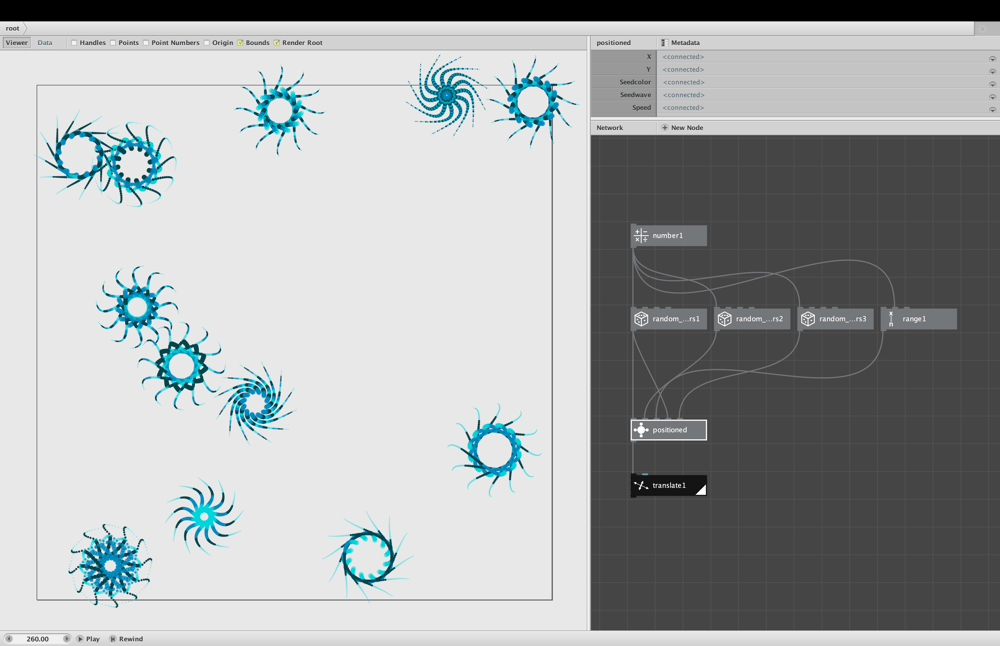
Task: Click the Rewind button label
Action: [131, 638]
